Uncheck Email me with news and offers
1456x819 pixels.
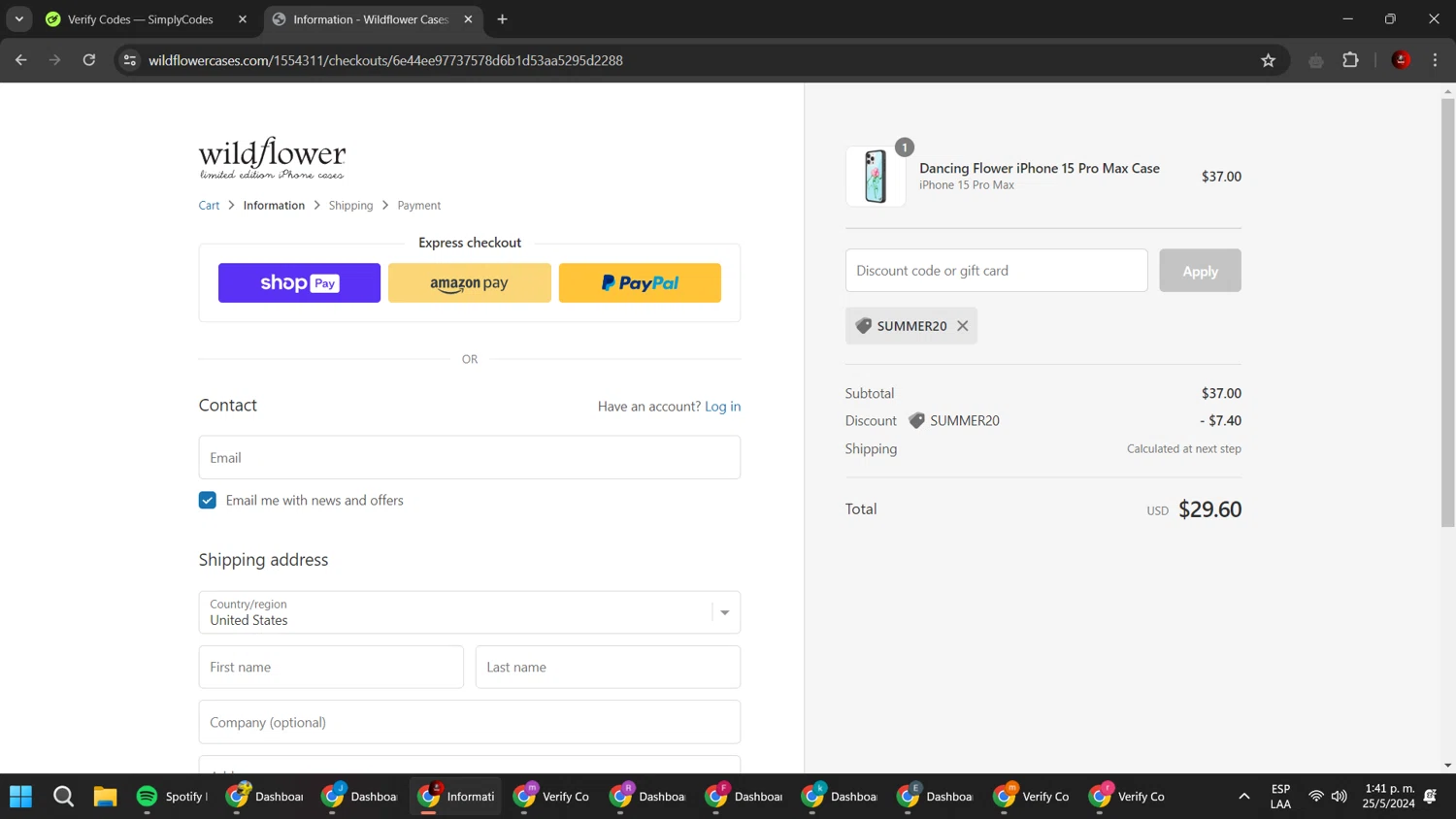coord(208,501)
